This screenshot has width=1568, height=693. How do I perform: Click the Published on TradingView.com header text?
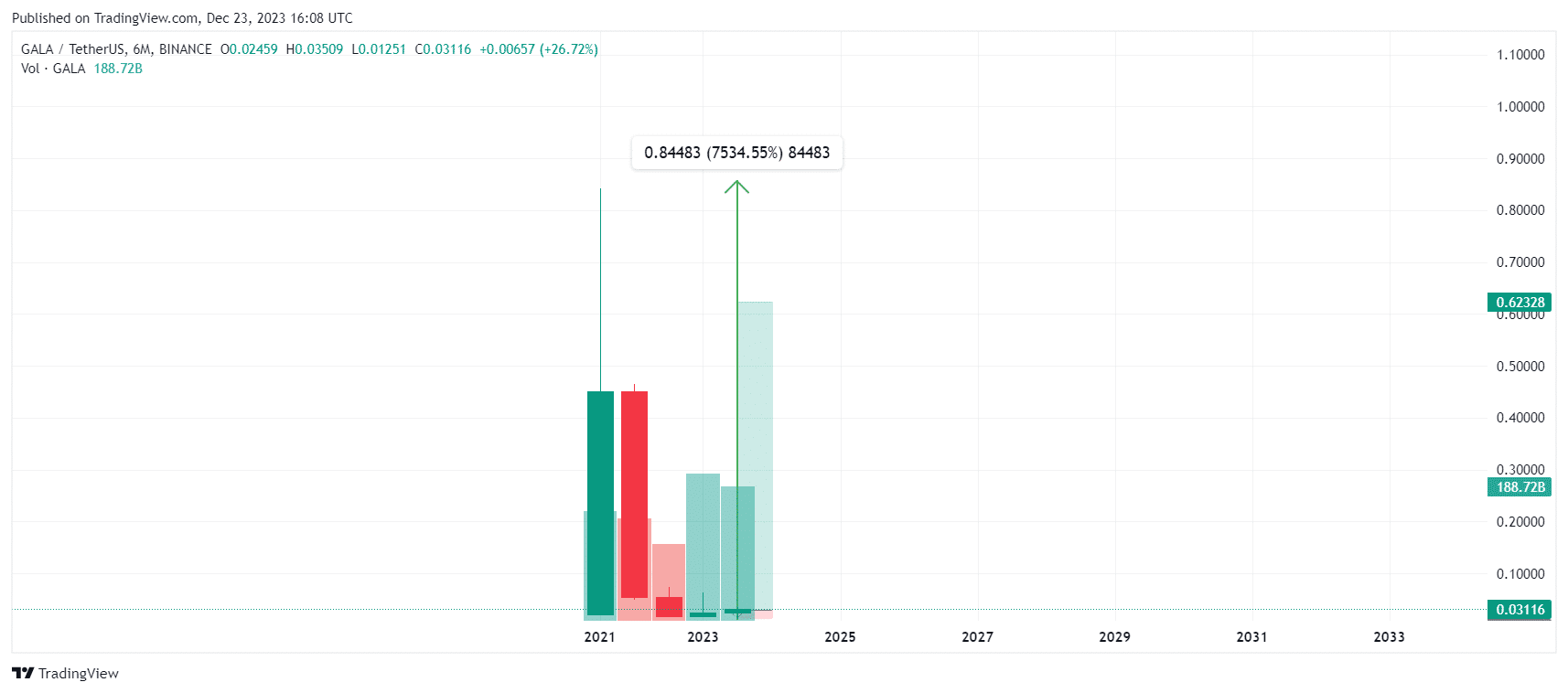pyautogui.click(x=182, y=18)
